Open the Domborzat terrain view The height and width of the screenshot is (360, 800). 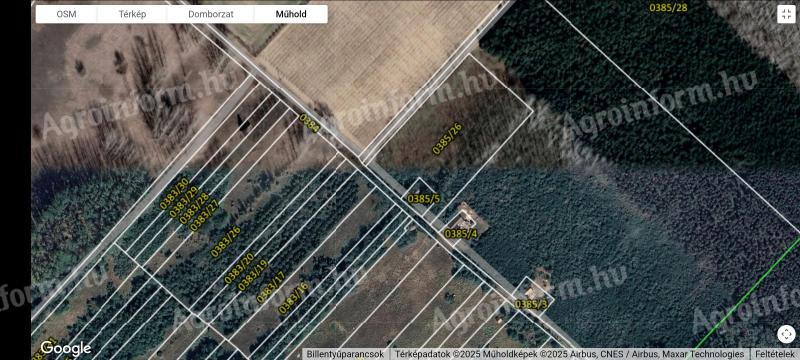click(211, 14)
